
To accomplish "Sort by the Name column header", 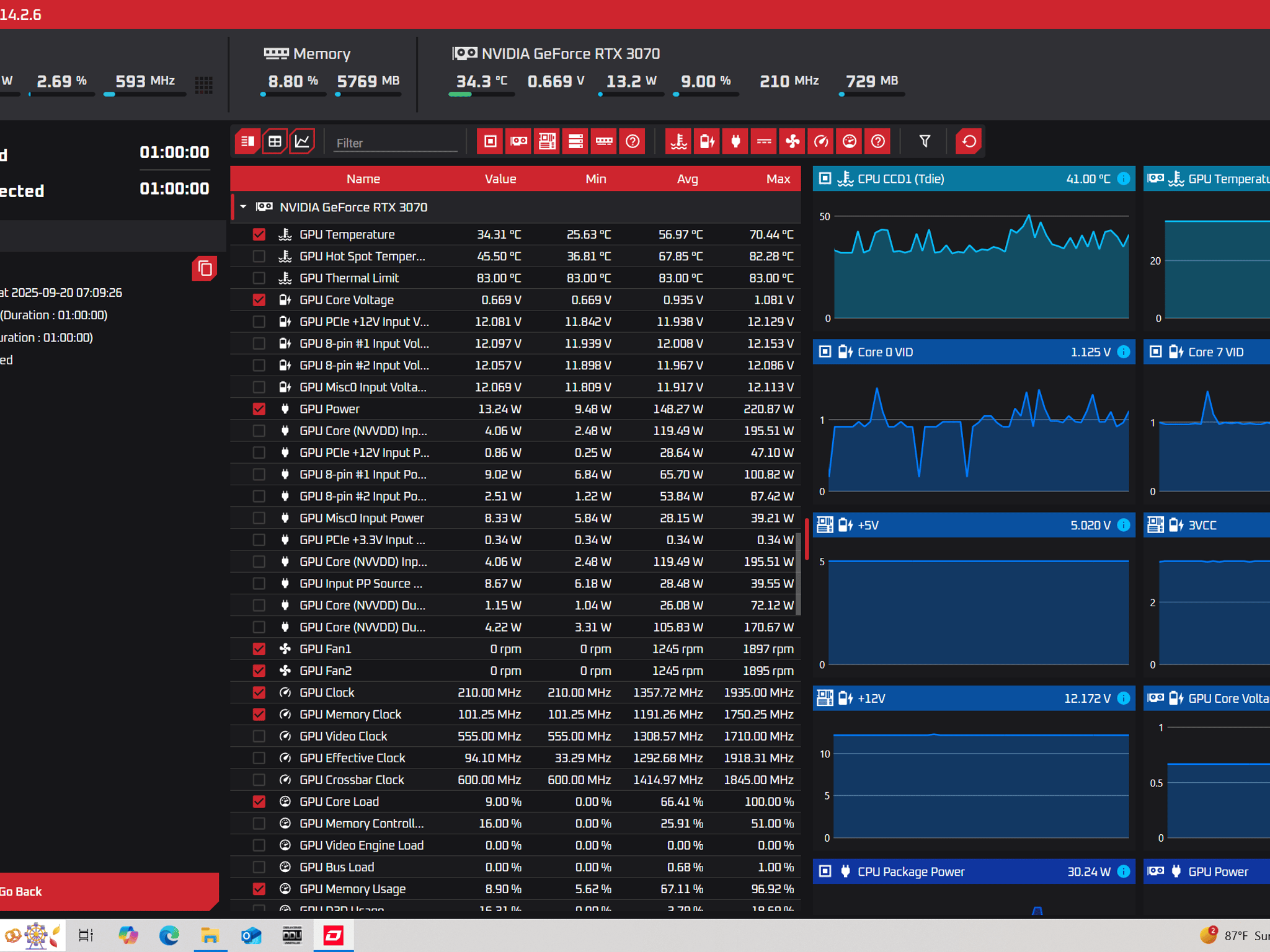I will (363, 179).
